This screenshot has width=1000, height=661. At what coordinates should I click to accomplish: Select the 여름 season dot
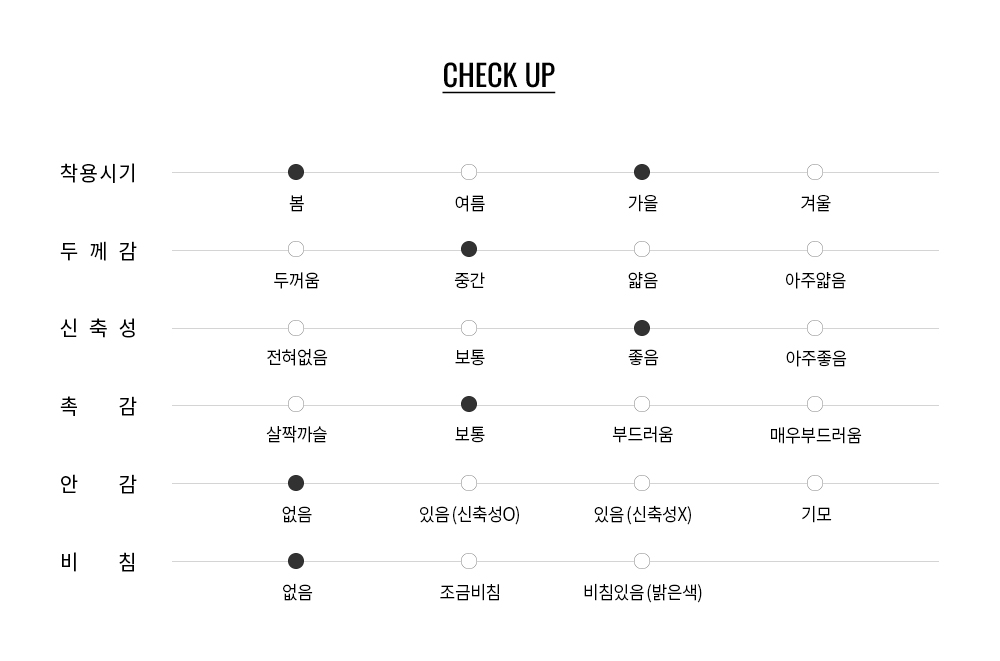tap(469, 172)
